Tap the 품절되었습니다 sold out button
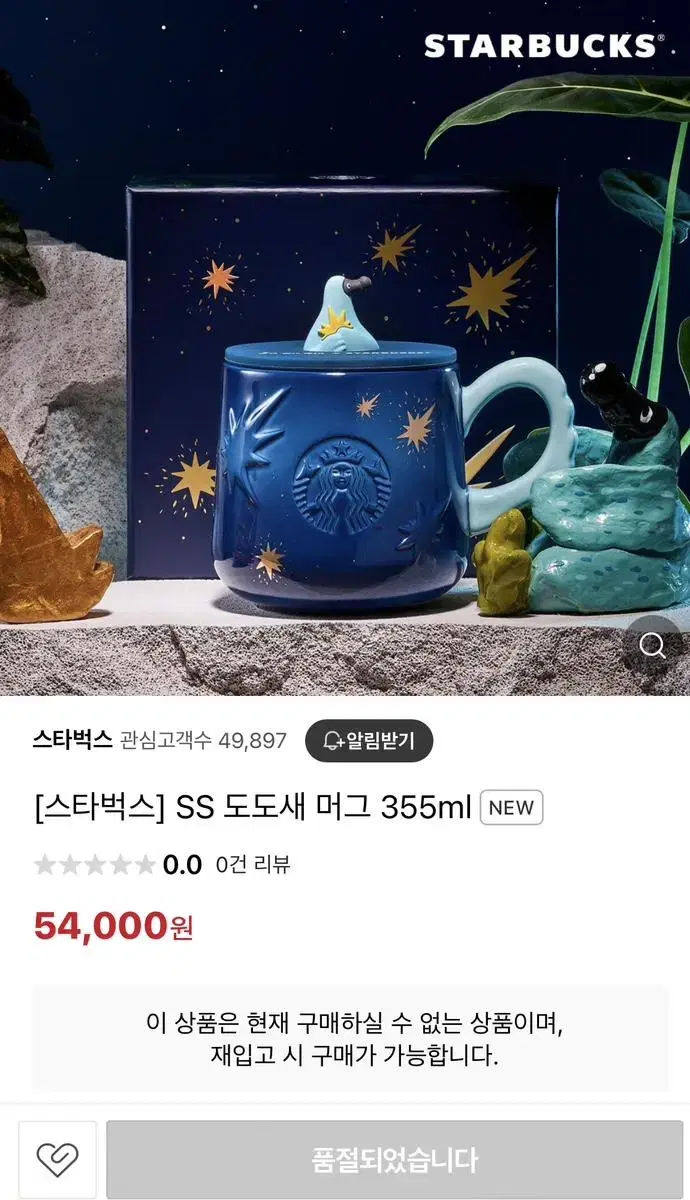Image resolution: width=690 pixels, height=1200 pixels. click(x=395, y=1160)
